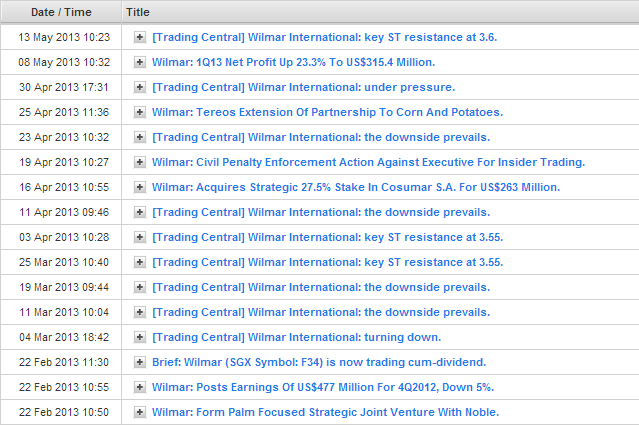Open Acquires Strategic 27.5% Stake In Cosumar link
Screen dimensions: 639x425
pyautogui.click(x=356, y=187)
